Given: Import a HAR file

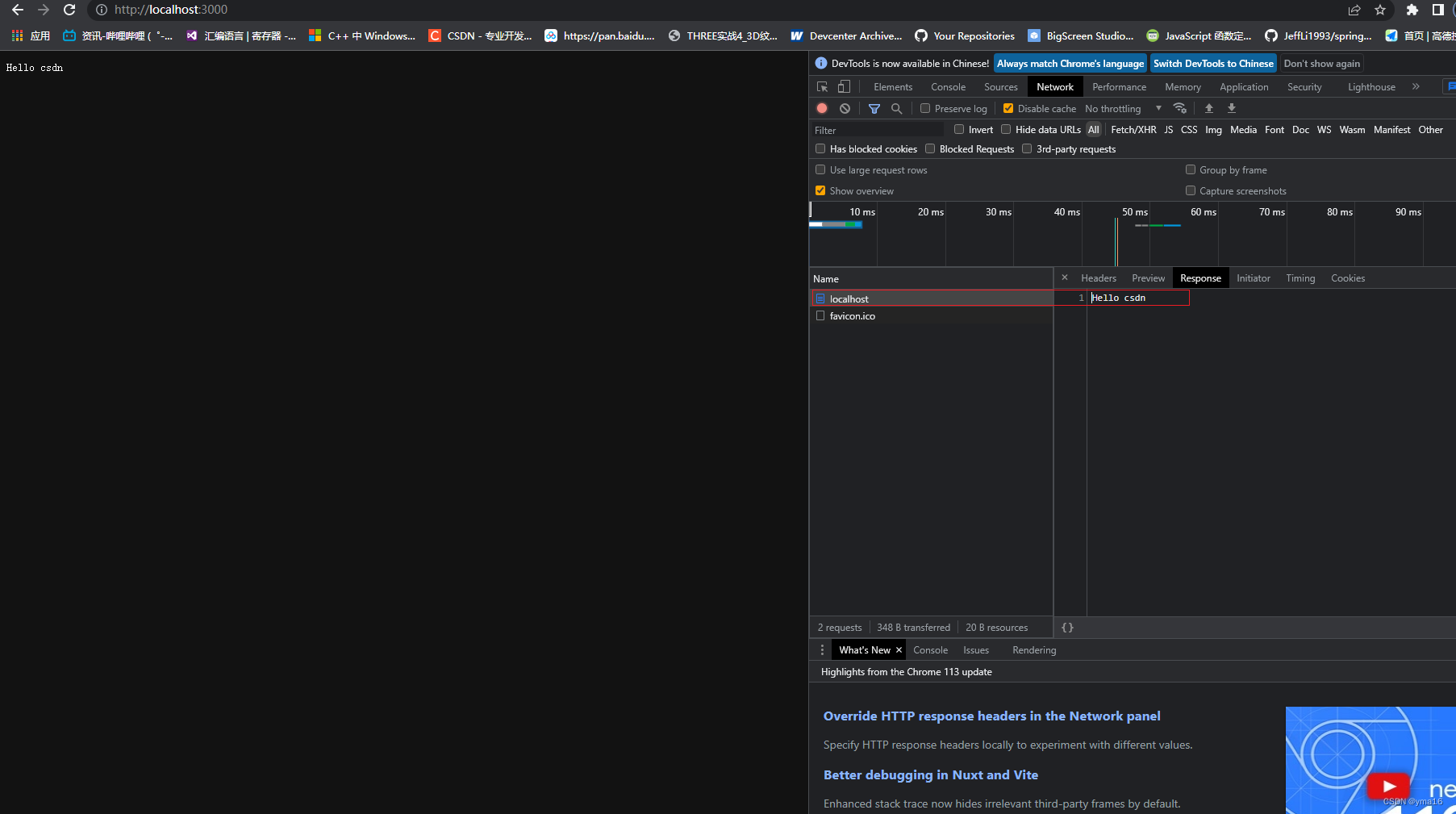Looking at the screenshot, I should 1209,108.
